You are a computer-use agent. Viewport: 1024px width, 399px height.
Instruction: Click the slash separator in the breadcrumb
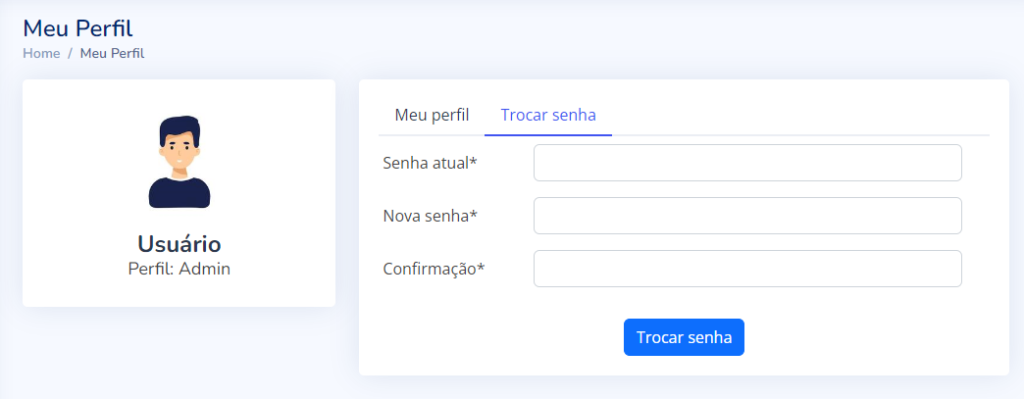70,54
